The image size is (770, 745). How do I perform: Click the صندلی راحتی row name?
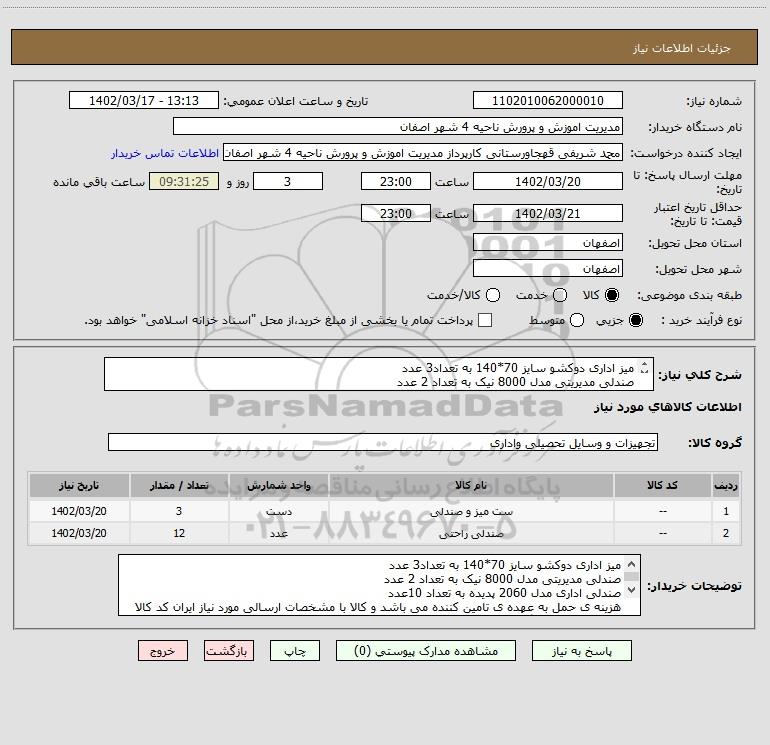tap(471, 533)
